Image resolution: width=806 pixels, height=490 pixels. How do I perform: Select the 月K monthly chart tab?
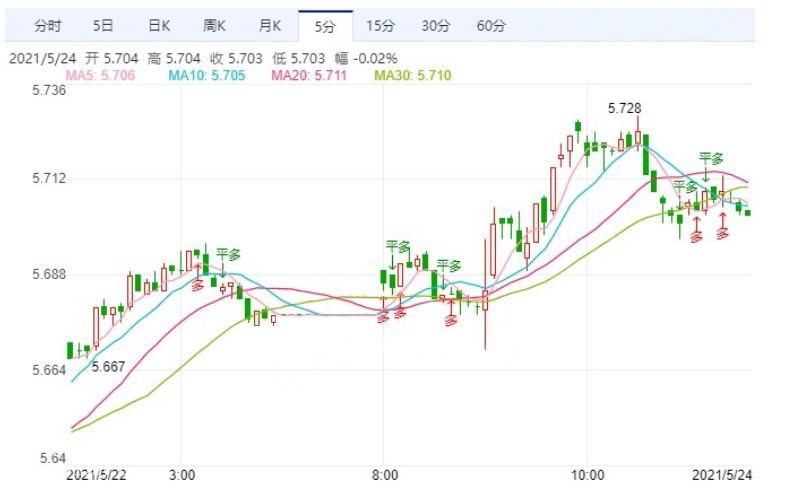(x=269, y=25)
